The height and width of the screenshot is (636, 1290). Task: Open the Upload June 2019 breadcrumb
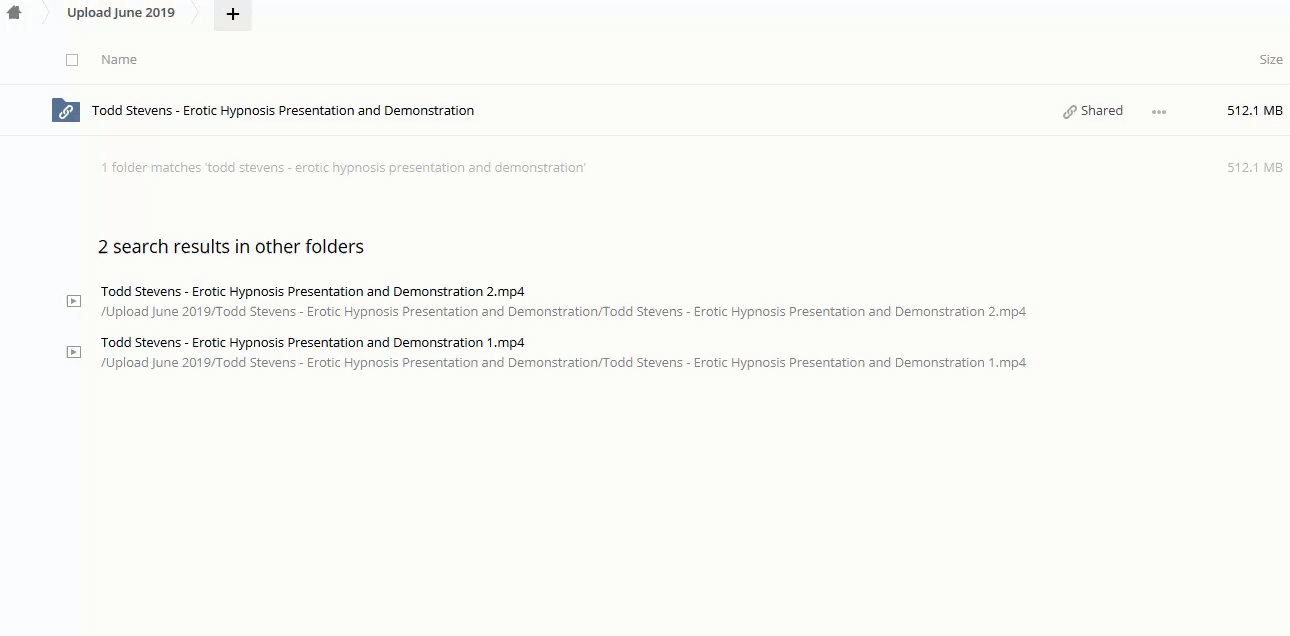pos(121,13)
